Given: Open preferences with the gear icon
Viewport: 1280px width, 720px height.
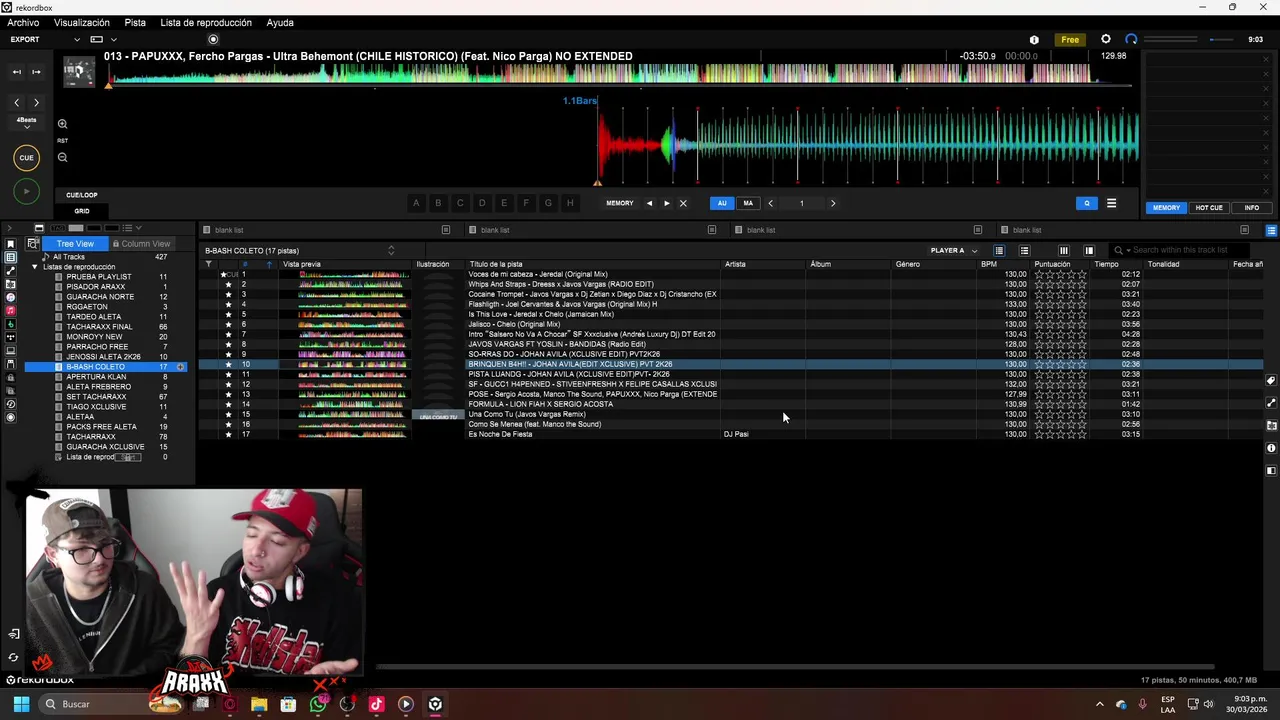Looking at the screenshot, I should [x=1105, y=39].
